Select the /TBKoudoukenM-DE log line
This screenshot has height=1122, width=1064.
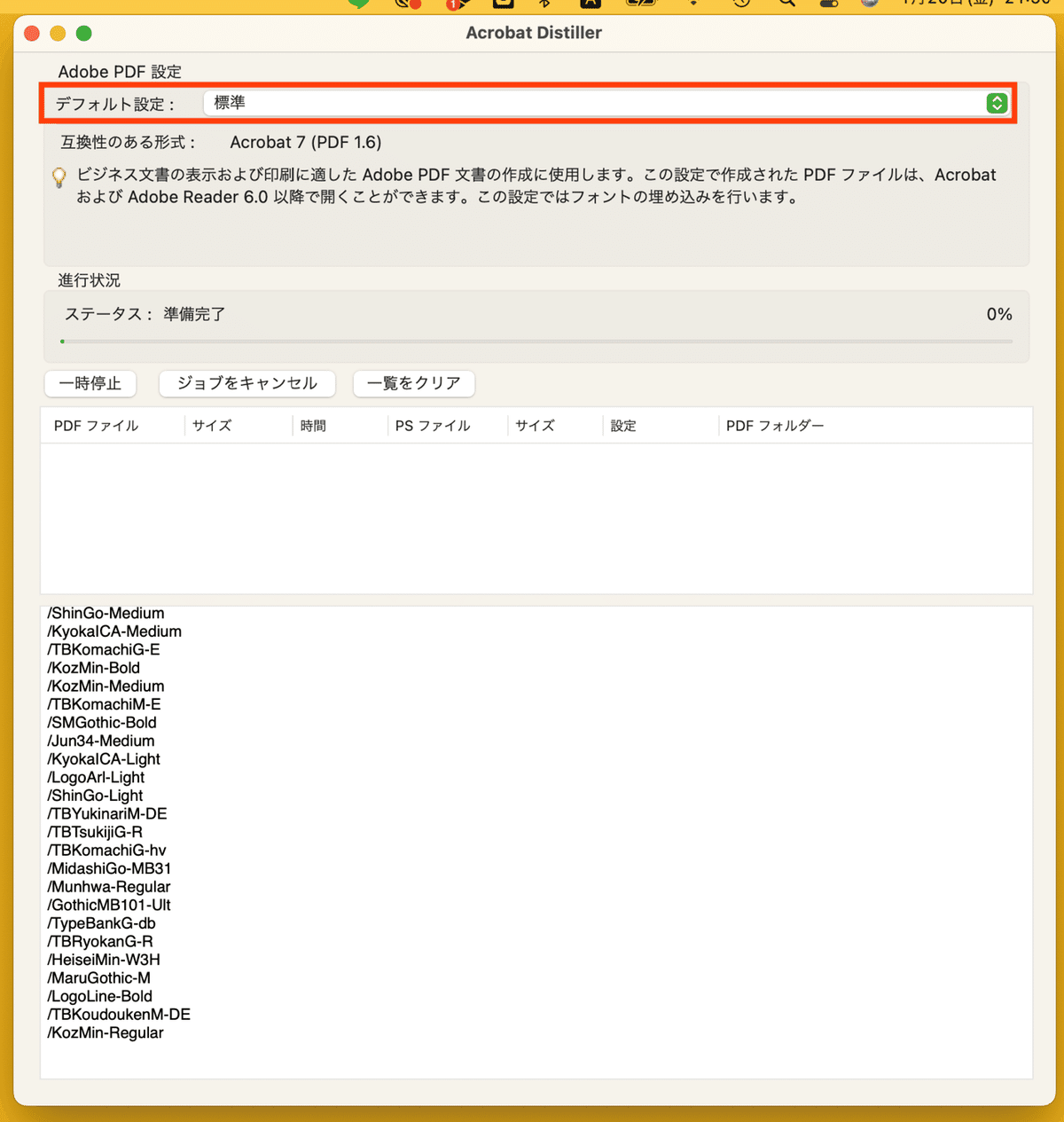(119, 1014)
